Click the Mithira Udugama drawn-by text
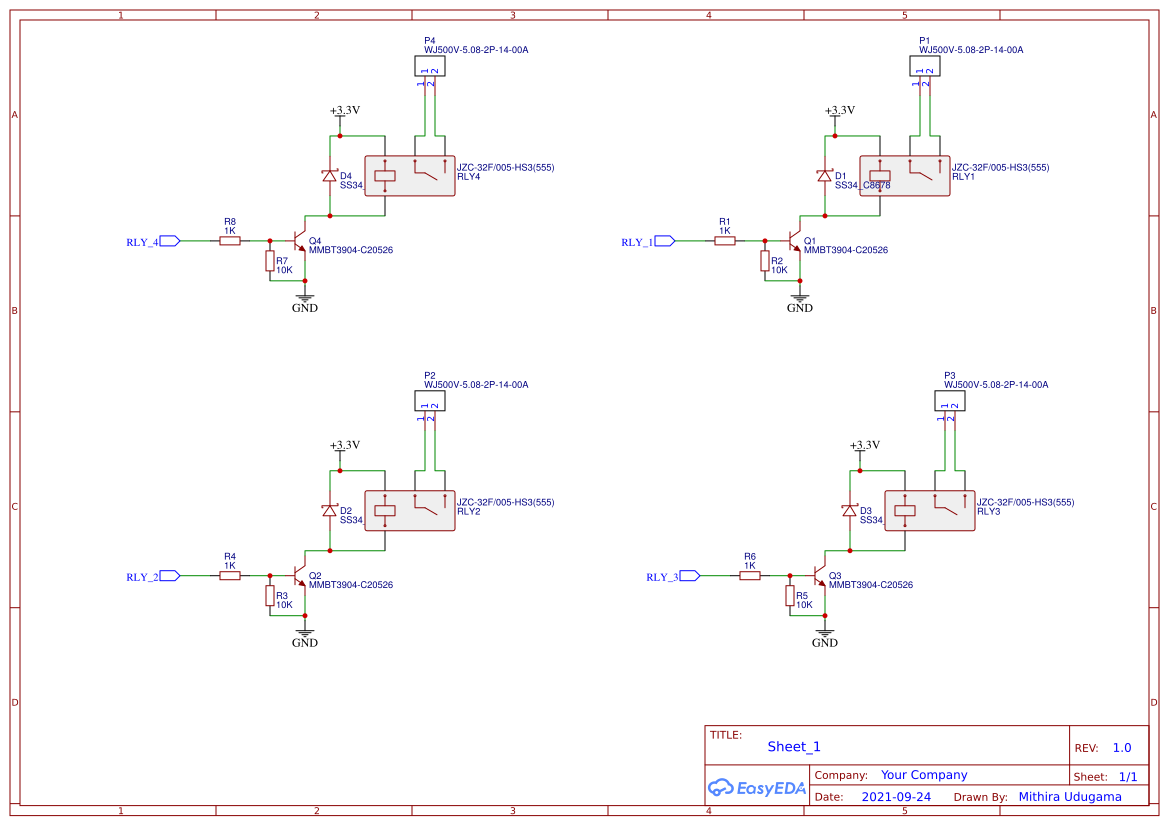The height and width of the screenshot is (826, 1169). click(1070, 796)
